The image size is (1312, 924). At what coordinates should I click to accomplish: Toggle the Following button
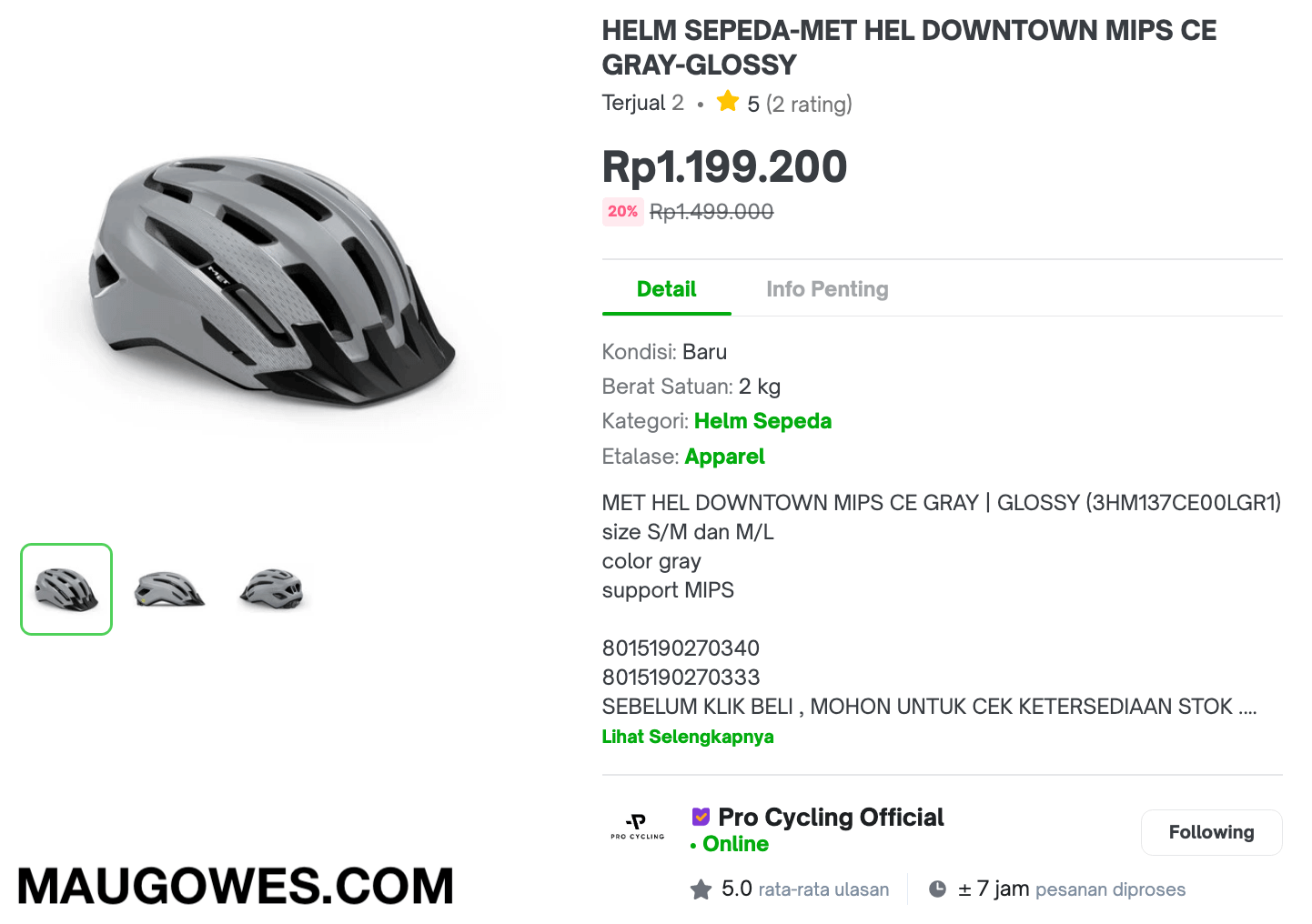(x=1212, y=832)
